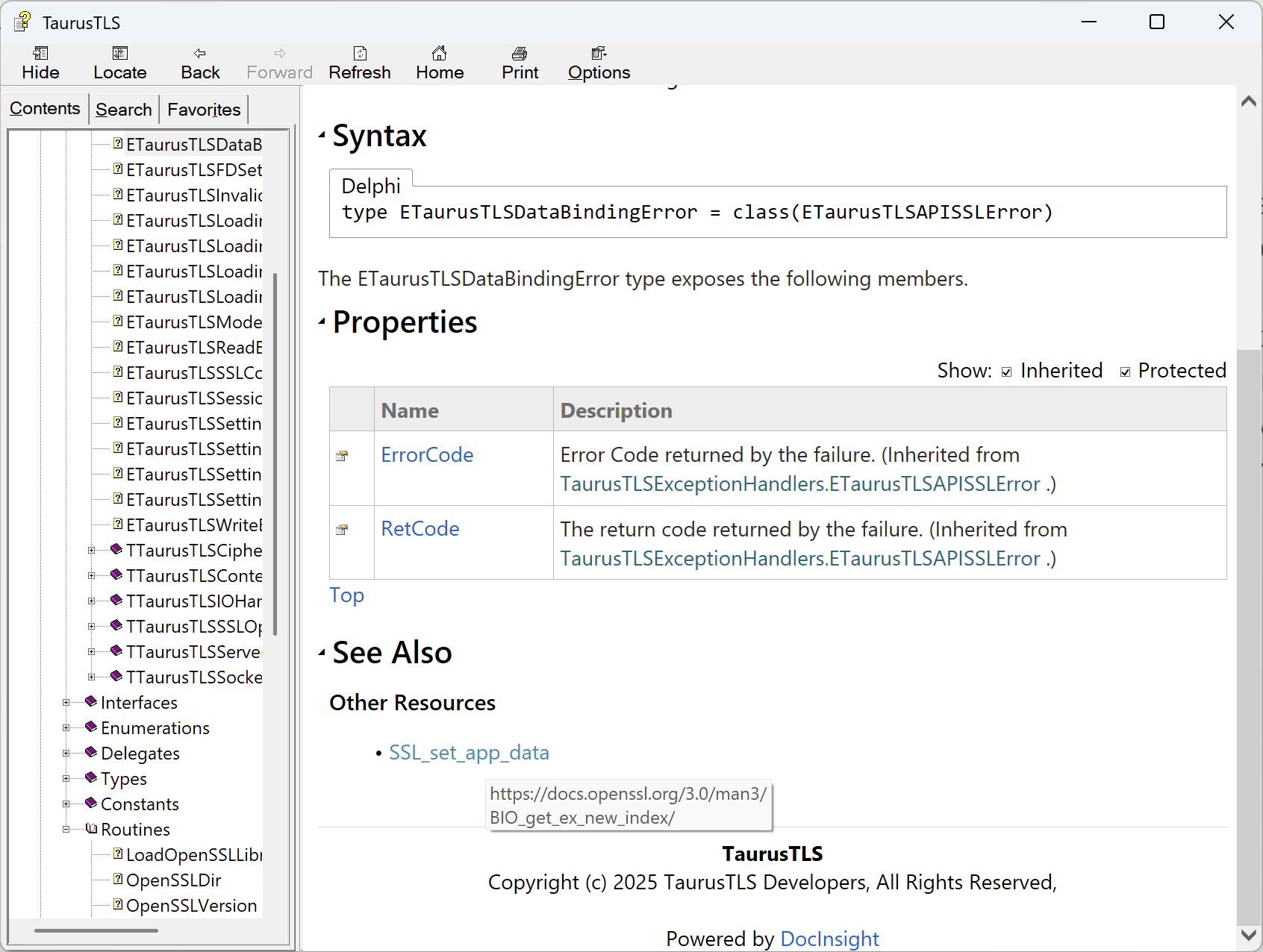Select the ETaurusTLSWriteE tree item
The width and height of the screenshot is (1263, 952).
[x=194, y=524]
